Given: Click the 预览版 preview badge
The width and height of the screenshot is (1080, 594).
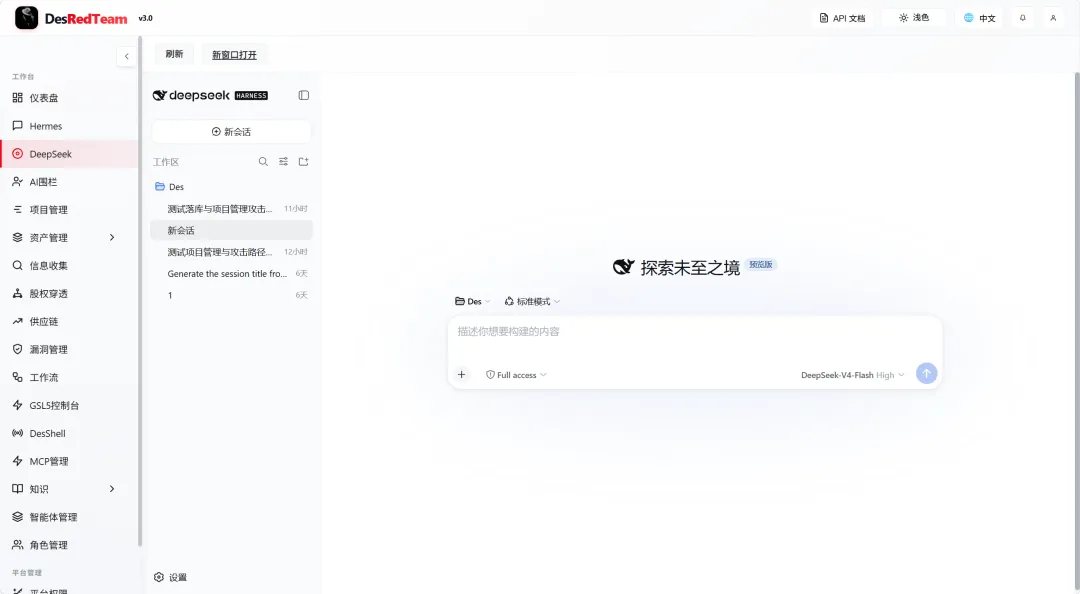Looking at the screenshot, I should (x=761, y=265).
